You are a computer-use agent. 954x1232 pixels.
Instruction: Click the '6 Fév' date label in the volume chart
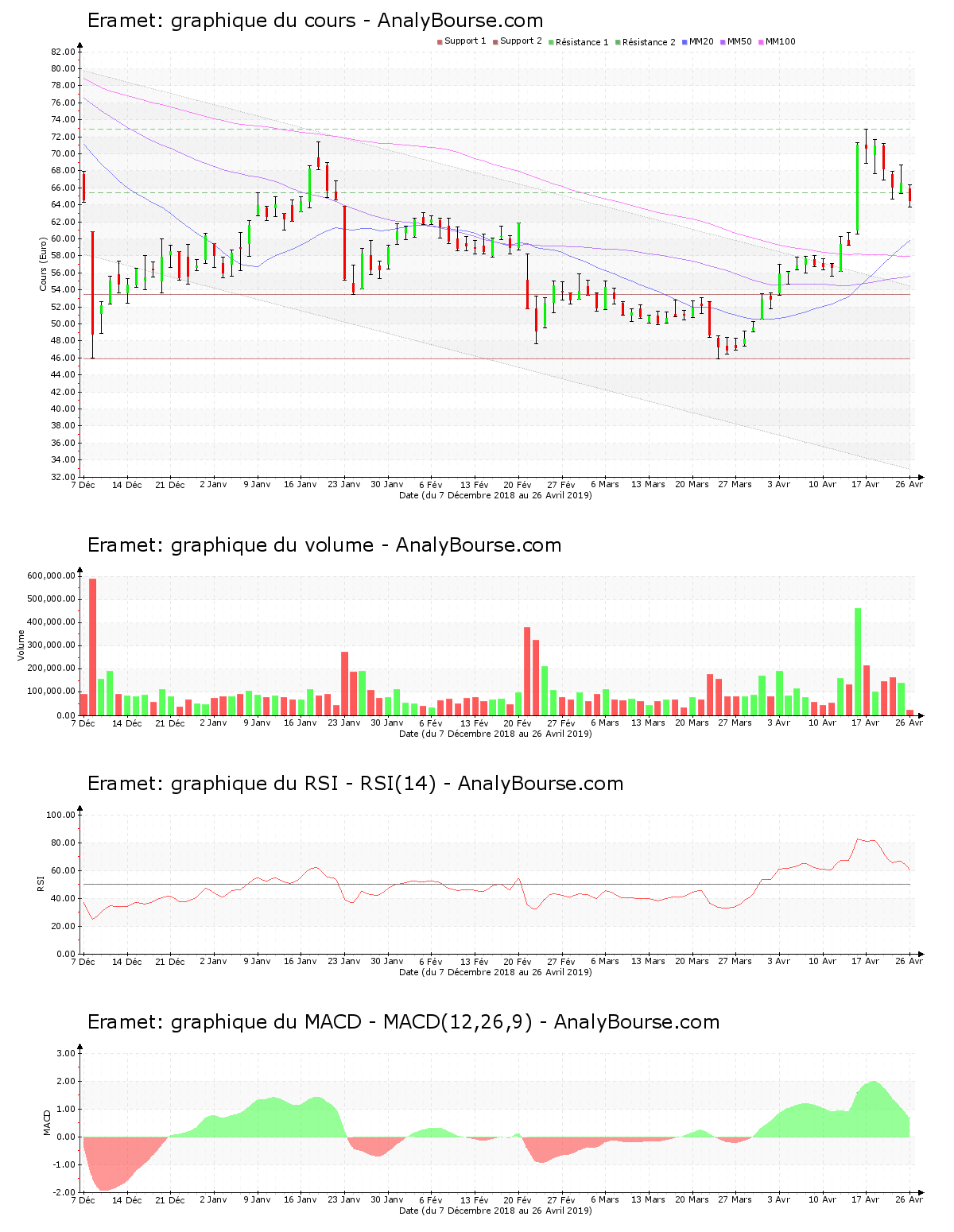(x=431, y=723)
